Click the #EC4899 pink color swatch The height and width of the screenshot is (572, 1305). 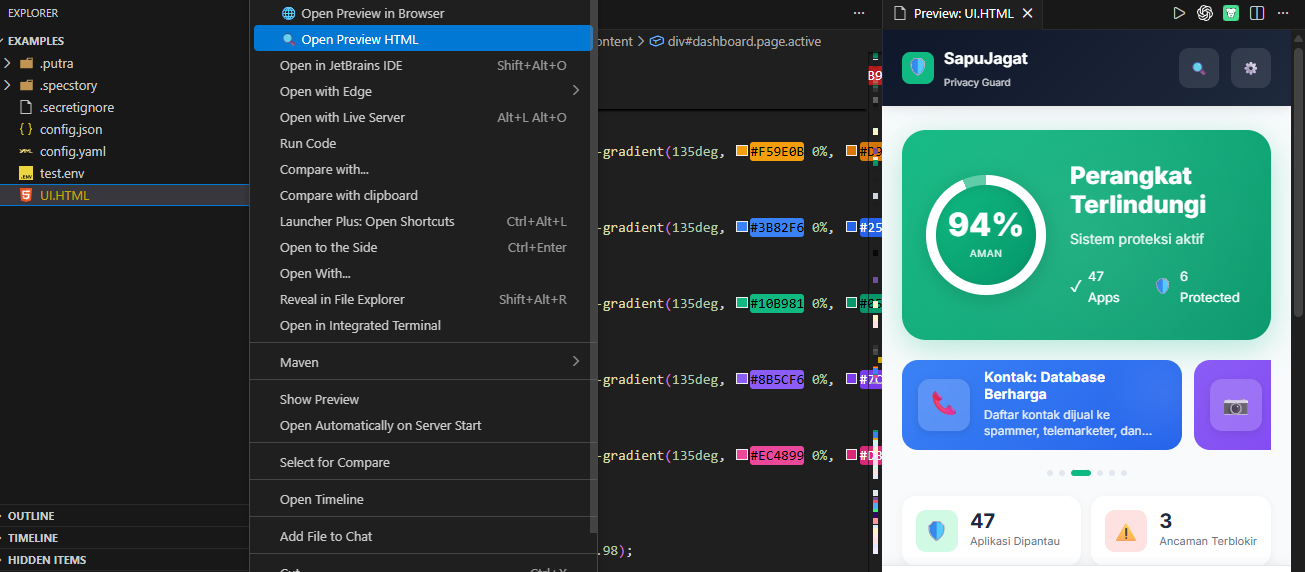[x=742, y=455]
